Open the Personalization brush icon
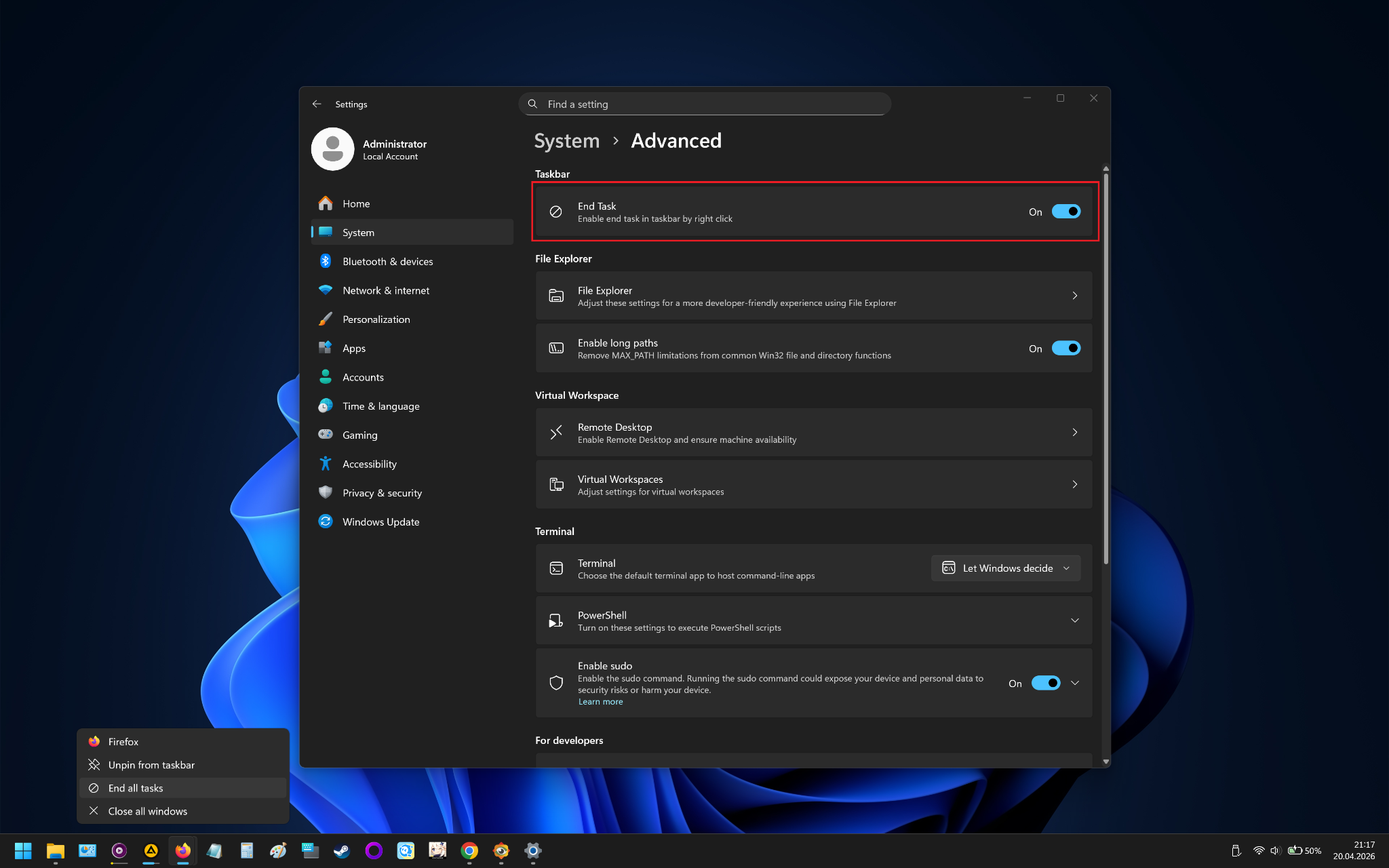The image size is (1389, 868). click(326, 319)
